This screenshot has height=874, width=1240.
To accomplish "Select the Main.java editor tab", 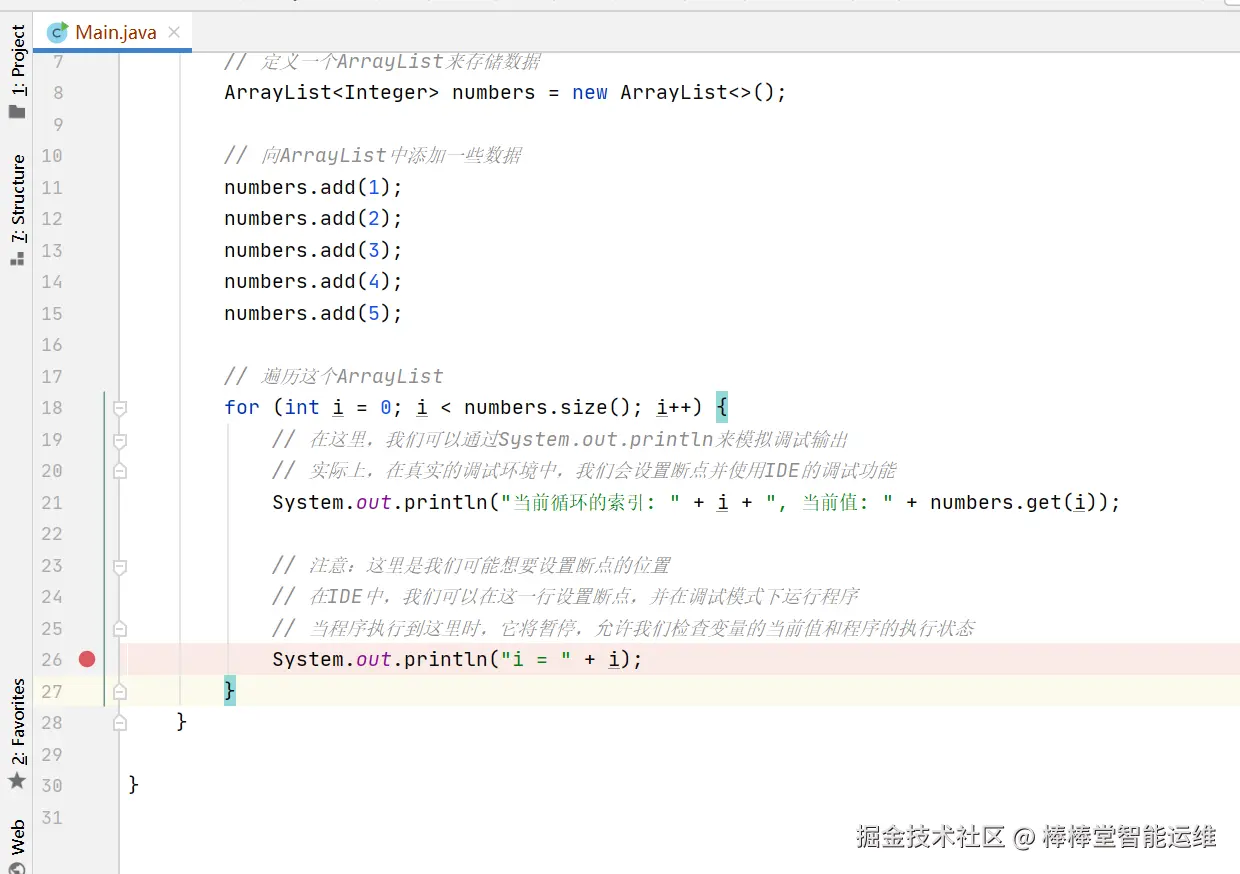I will tap(113, 32).
